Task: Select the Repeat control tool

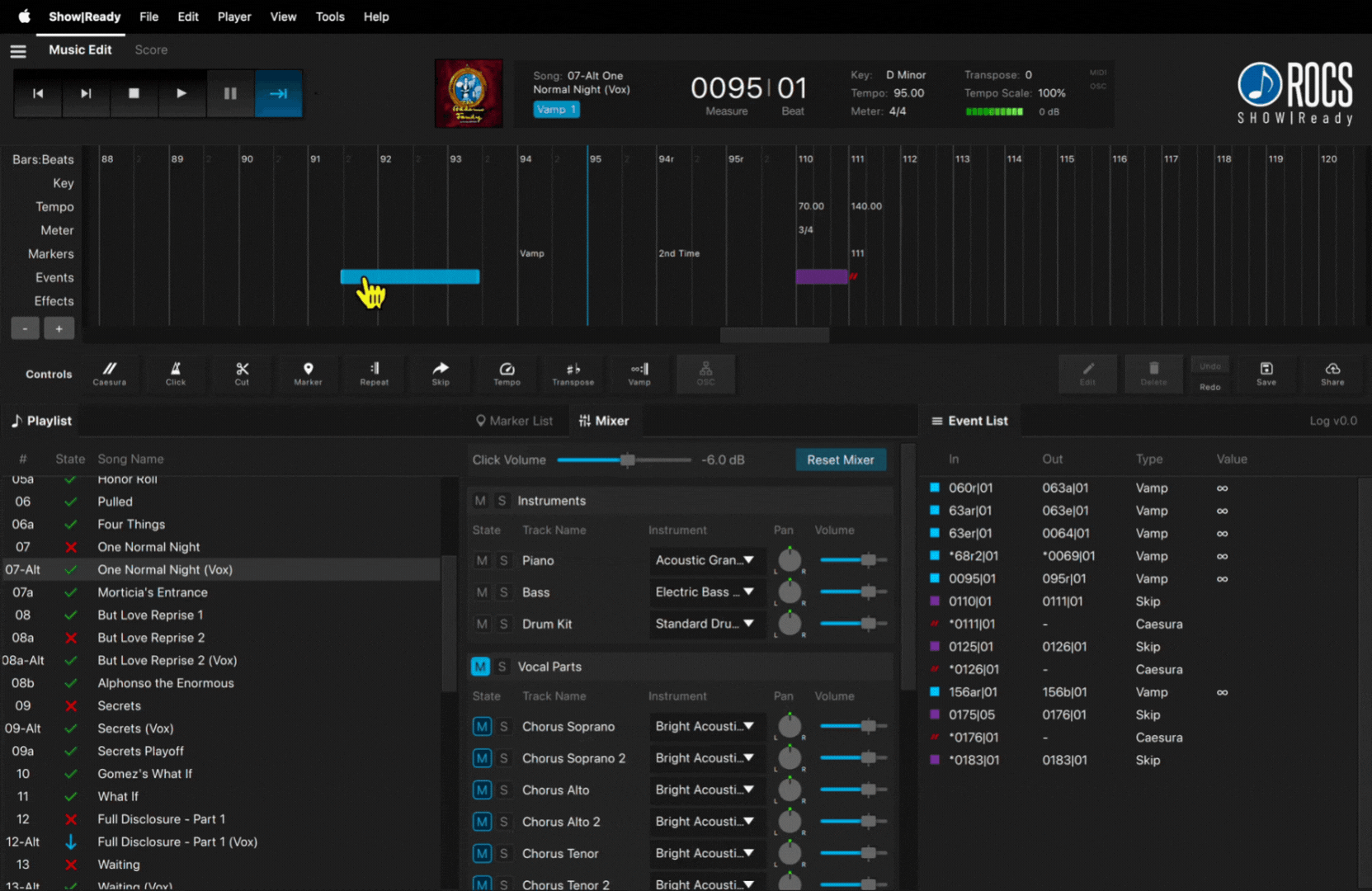Action: click(374, 373)
